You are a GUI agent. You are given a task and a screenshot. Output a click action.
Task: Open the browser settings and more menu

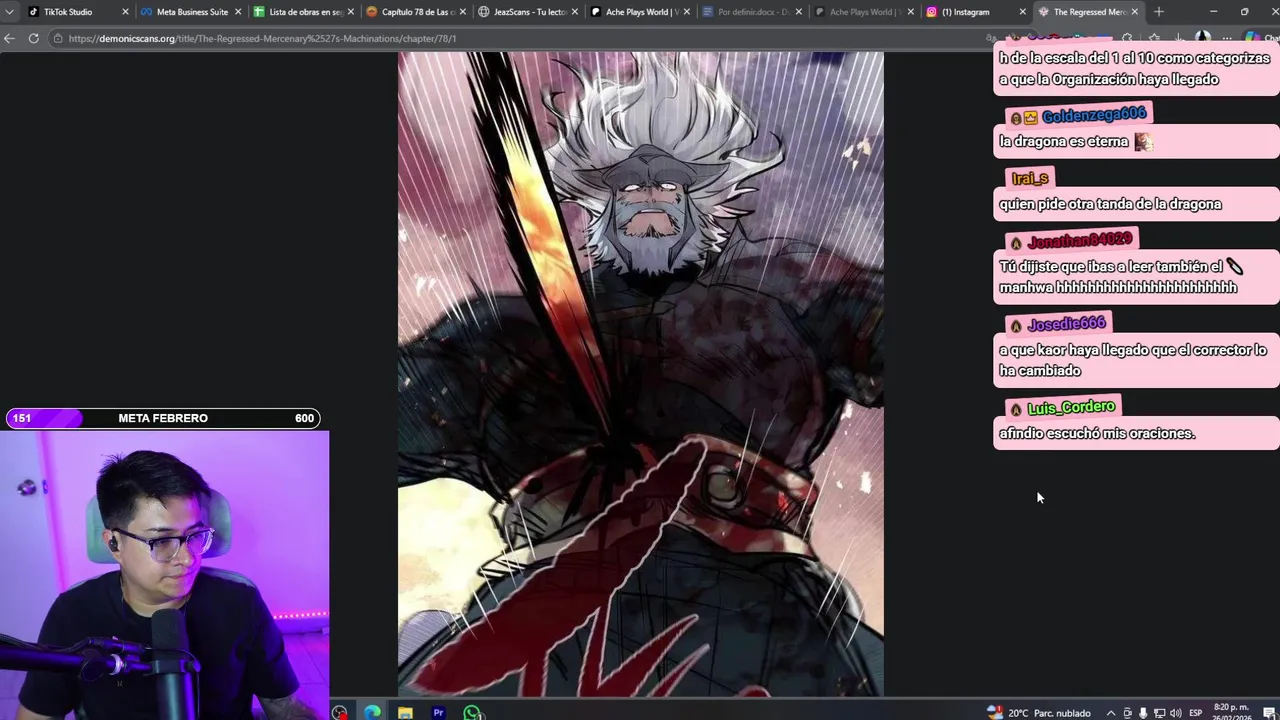pos(1228,38)
